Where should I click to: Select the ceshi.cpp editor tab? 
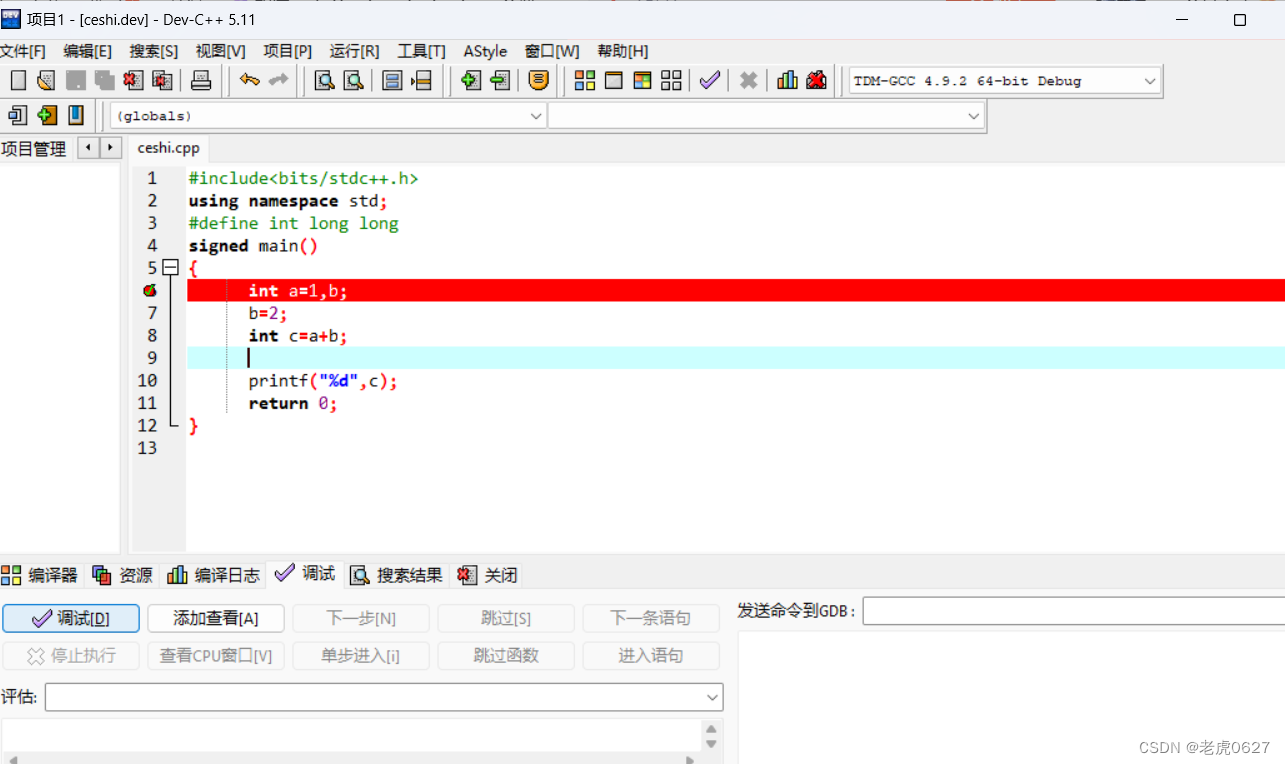click(168, 148)
